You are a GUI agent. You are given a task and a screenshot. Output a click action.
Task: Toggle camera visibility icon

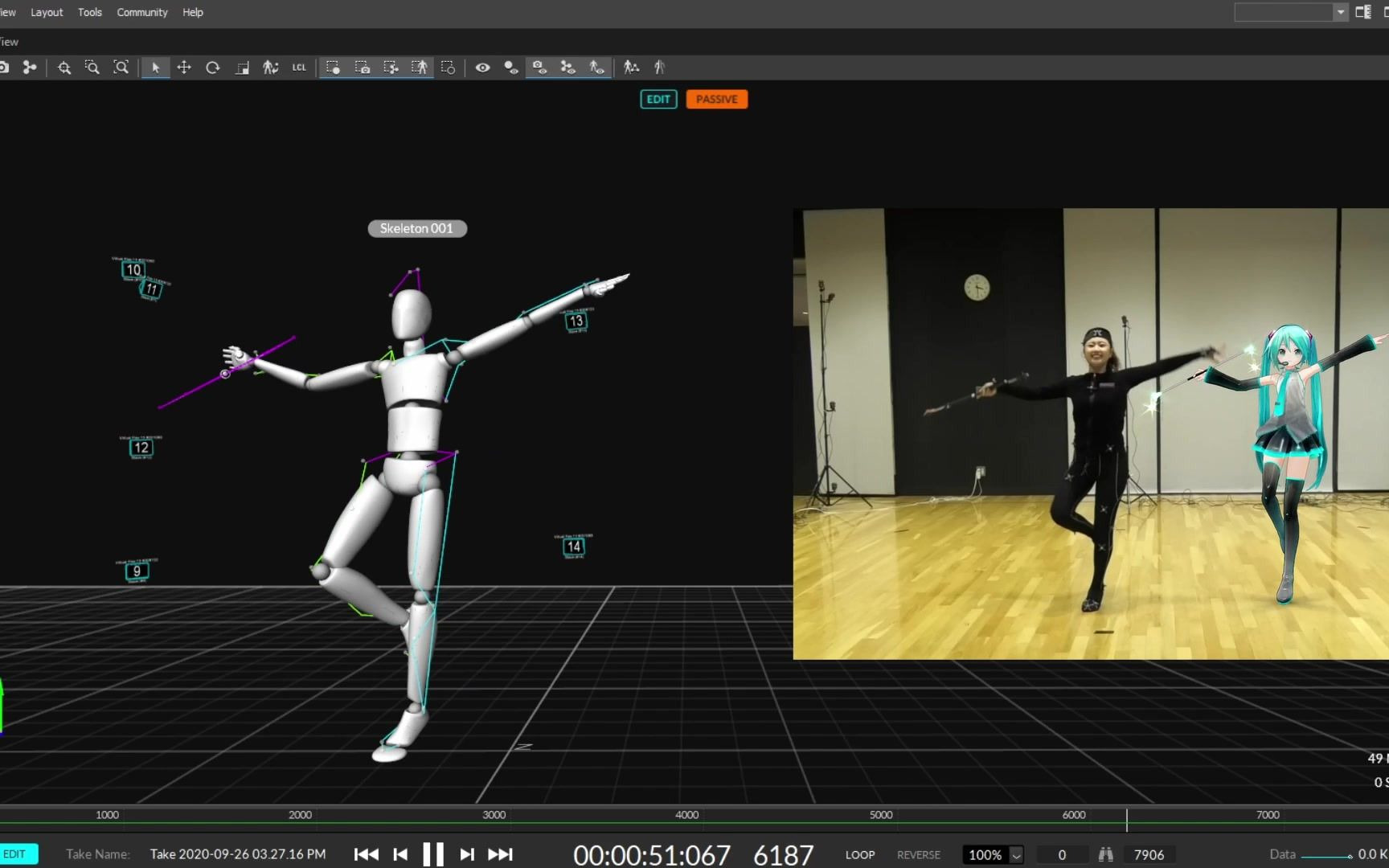click(x=539, y=68)
